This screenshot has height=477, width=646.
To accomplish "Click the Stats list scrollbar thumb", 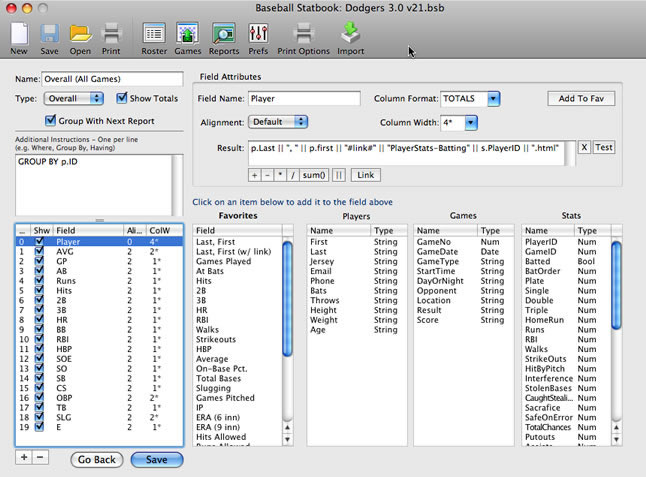I will tap(616, 285).
